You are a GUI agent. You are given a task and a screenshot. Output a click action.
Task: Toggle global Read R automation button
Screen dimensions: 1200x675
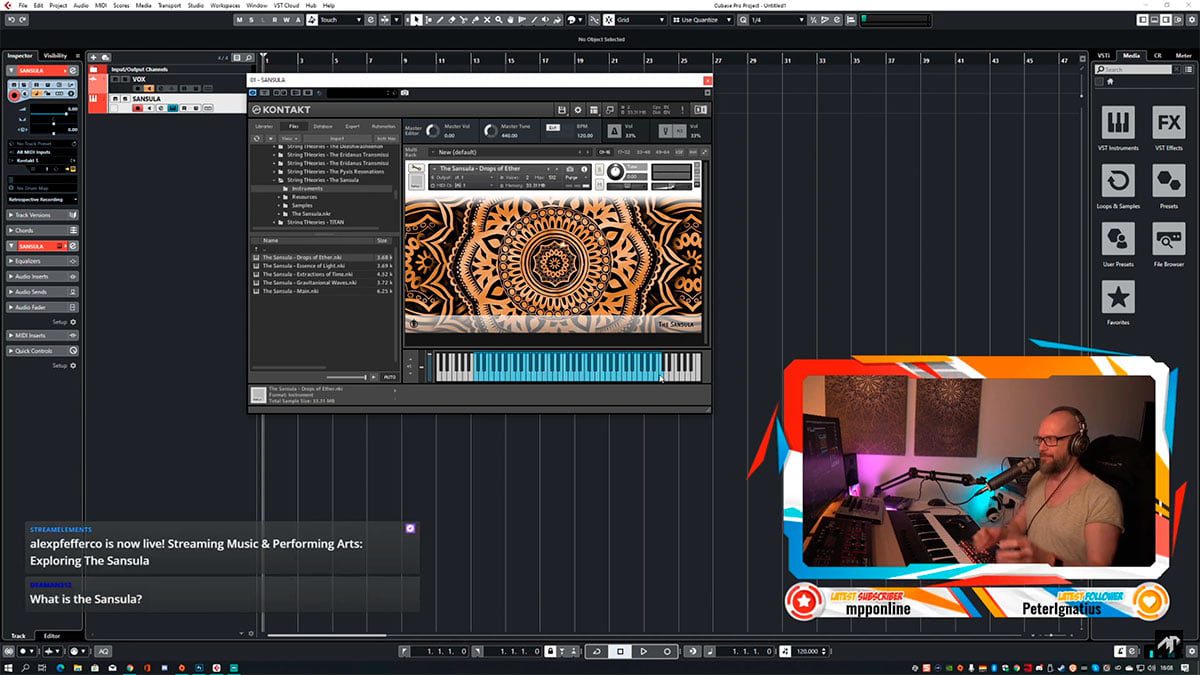(x=276, y=20)
